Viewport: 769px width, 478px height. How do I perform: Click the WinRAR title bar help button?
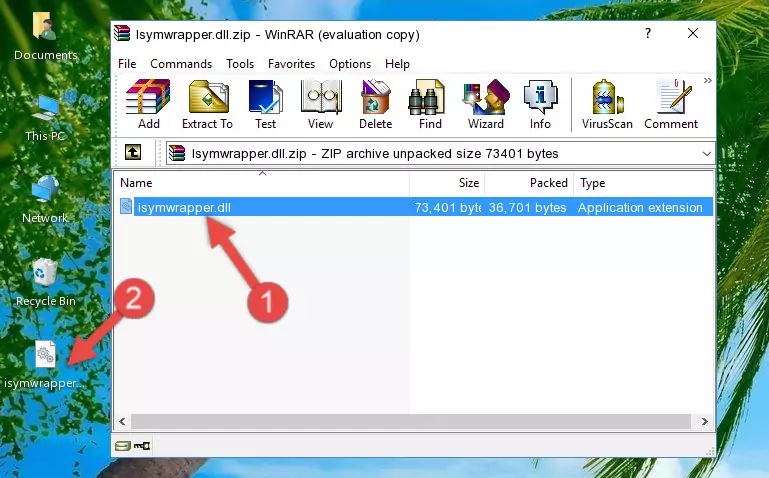648,33
